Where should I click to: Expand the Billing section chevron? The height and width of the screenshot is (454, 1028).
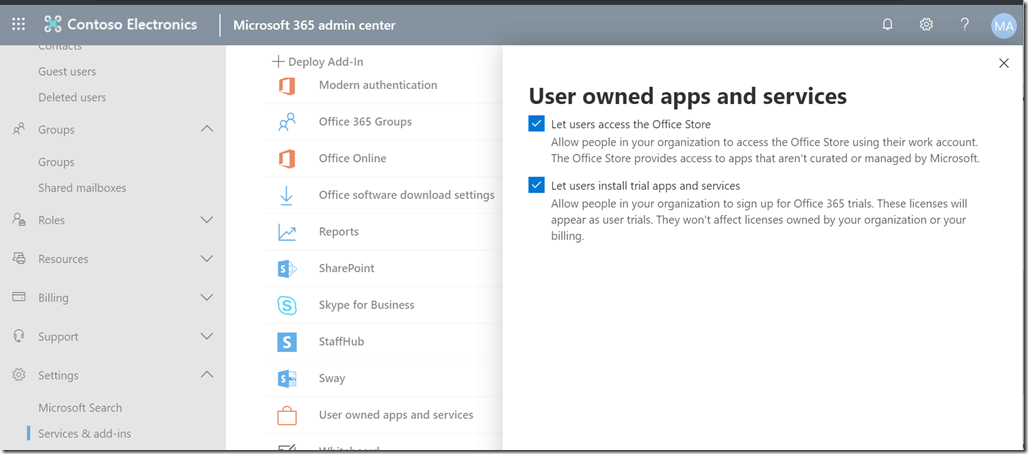point(207,297)
